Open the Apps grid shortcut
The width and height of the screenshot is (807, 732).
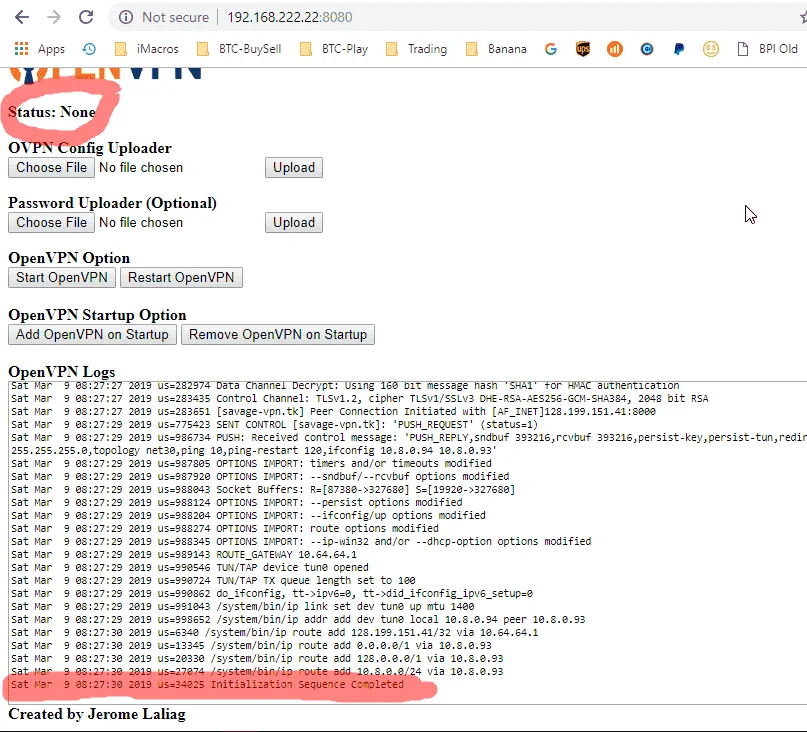pyautogui.click(x=40, y=49)
